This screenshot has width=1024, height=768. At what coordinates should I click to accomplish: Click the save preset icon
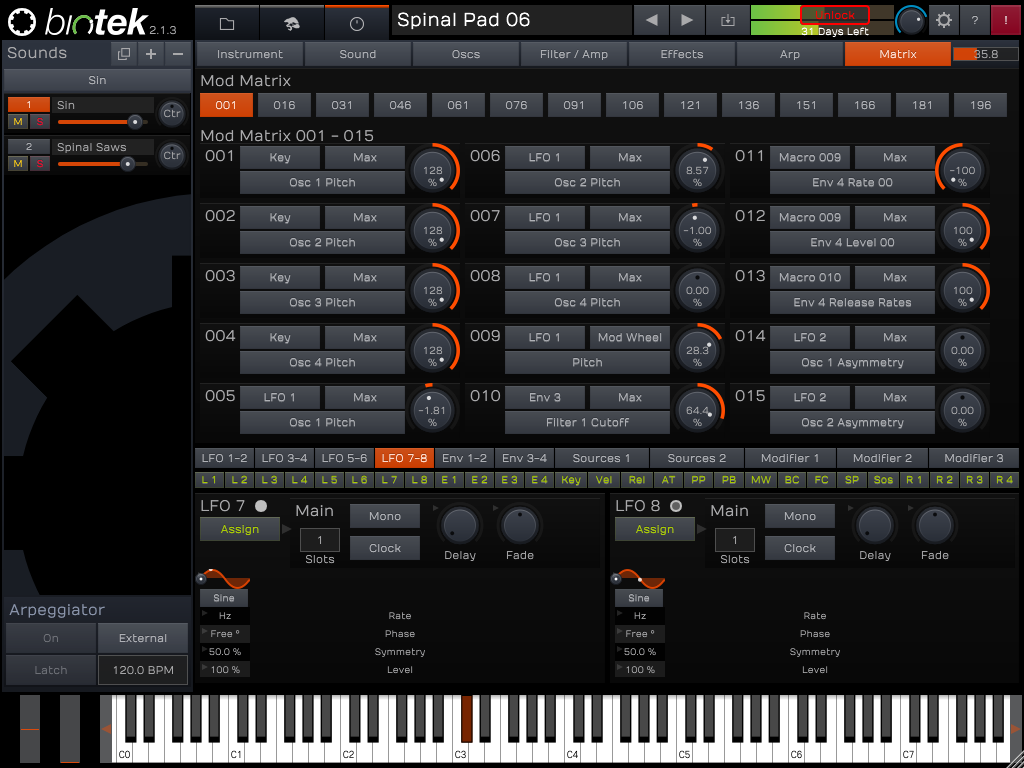coord(726,20)
